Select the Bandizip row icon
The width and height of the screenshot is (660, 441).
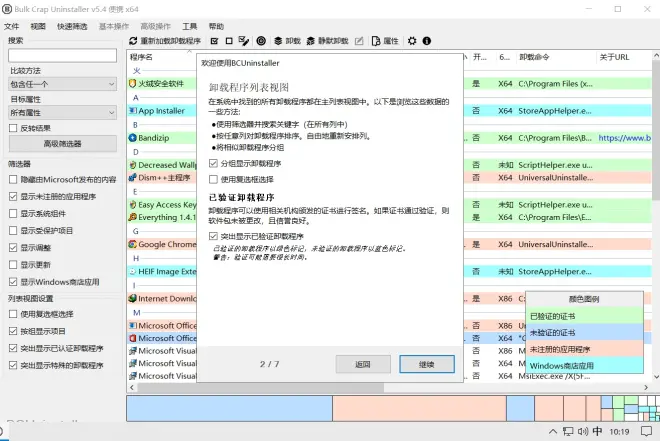click(x=133, y=138)
